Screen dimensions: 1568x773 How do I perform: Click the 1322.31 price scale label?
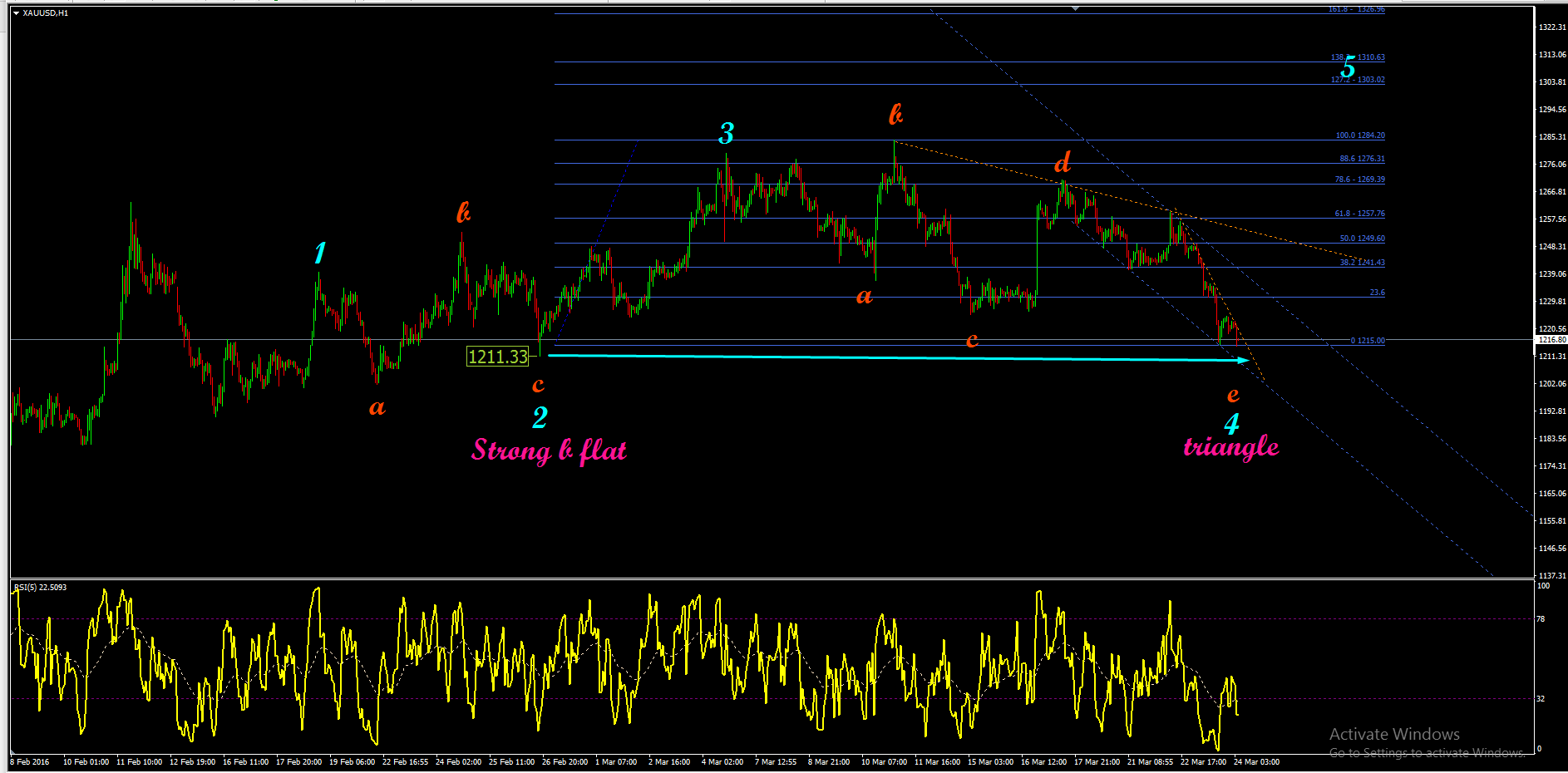point(1552,27)
